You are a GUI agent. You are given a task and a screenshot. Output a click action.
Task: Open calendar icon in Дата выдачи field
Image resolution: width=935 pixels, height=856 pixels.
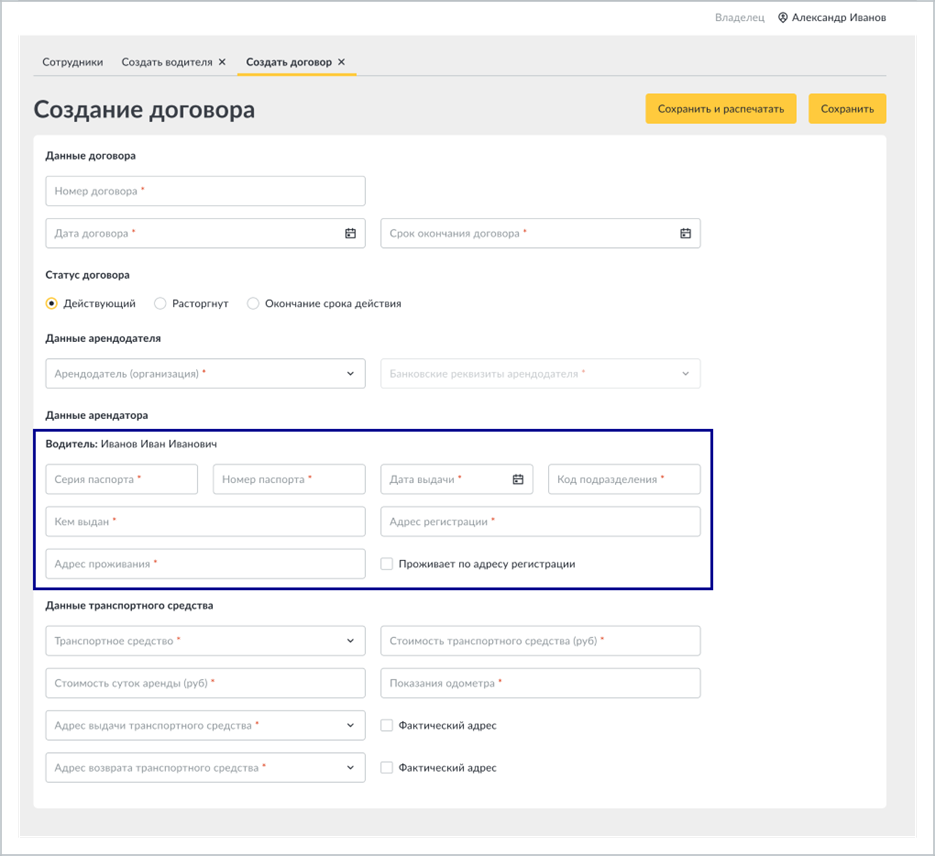tap(518, 479)
